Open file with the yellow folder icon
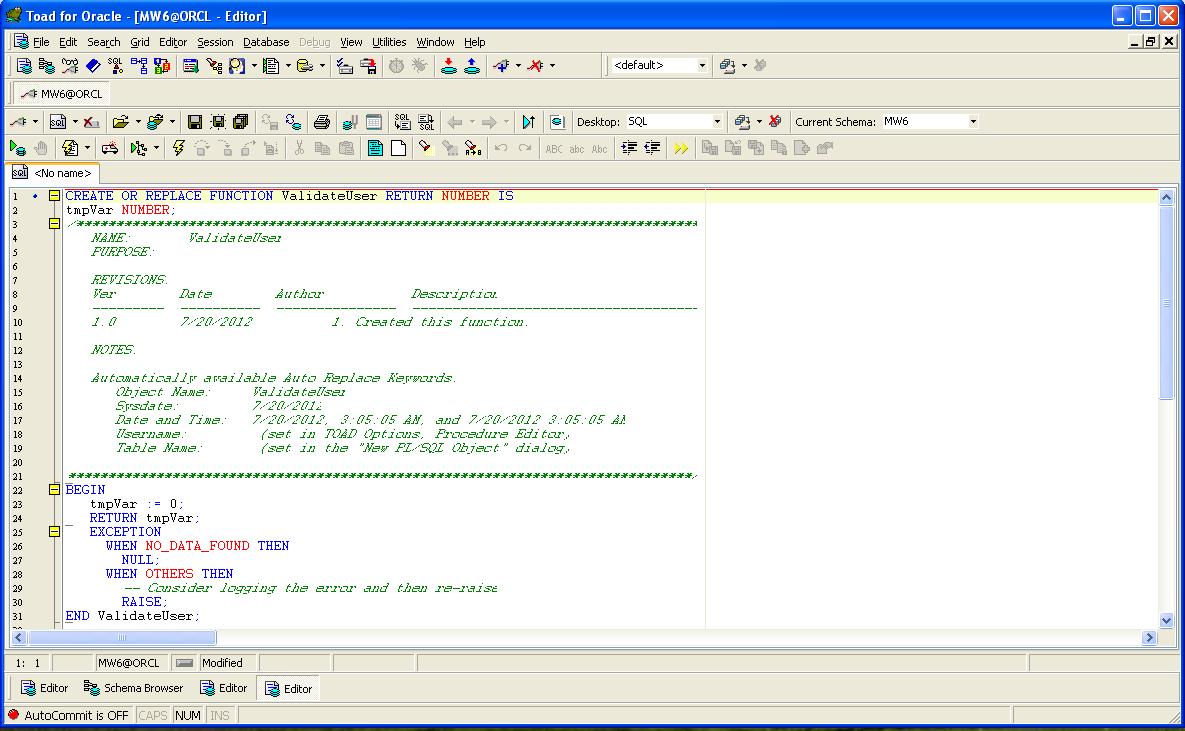 point(120,122)
